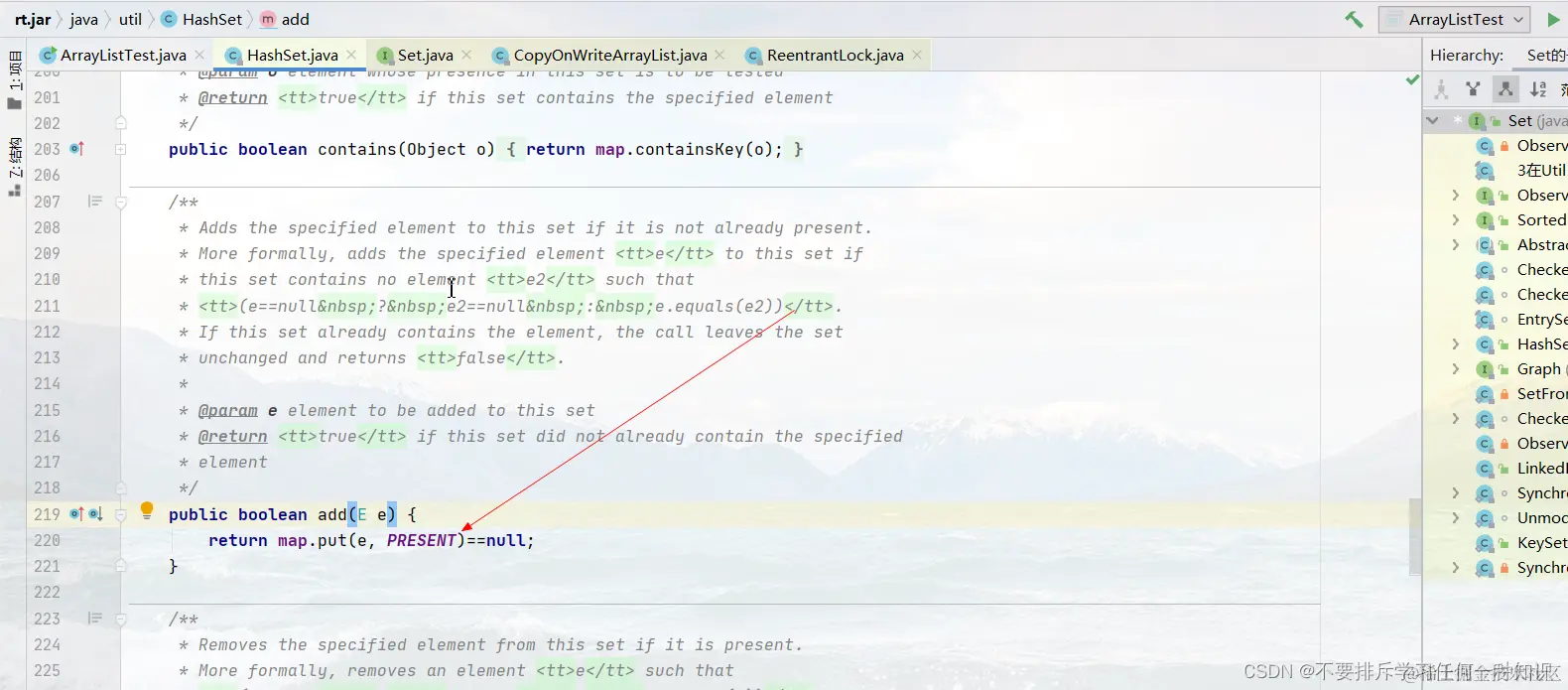Image resolution: width=1568 pixels, height=690 pixels.
Task: Collapse the Set root node in hierarchy
Action: click(x=1432, y=120)
